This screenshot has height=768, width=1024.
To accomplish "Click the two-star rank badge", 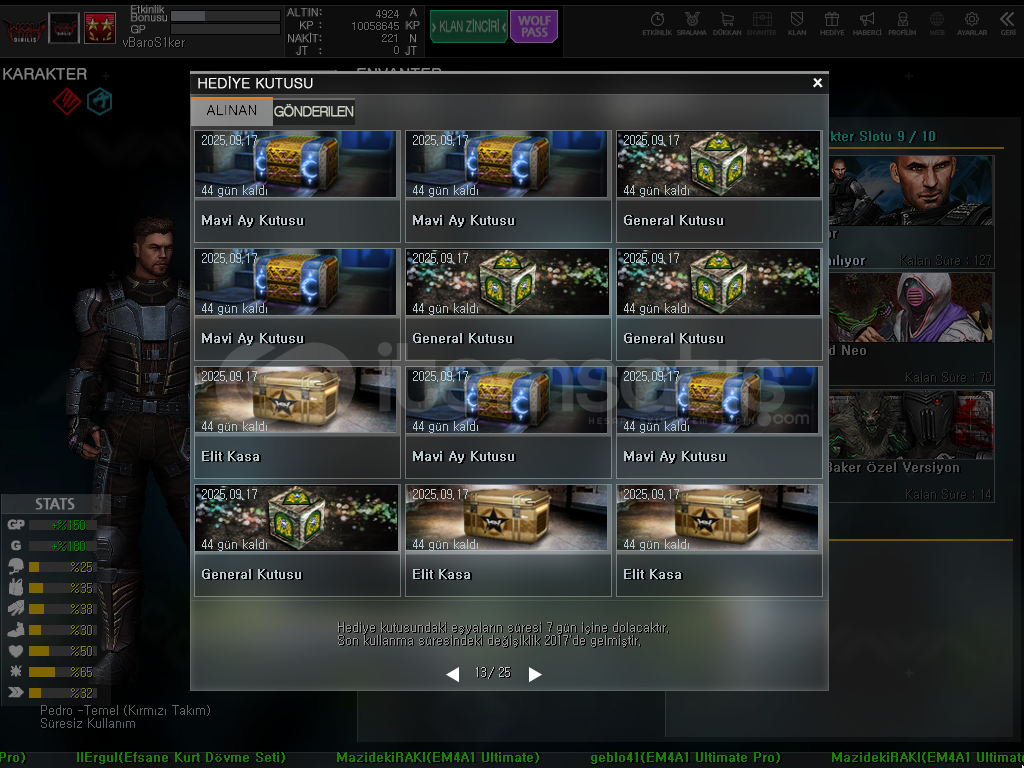I will coord(99,27).
